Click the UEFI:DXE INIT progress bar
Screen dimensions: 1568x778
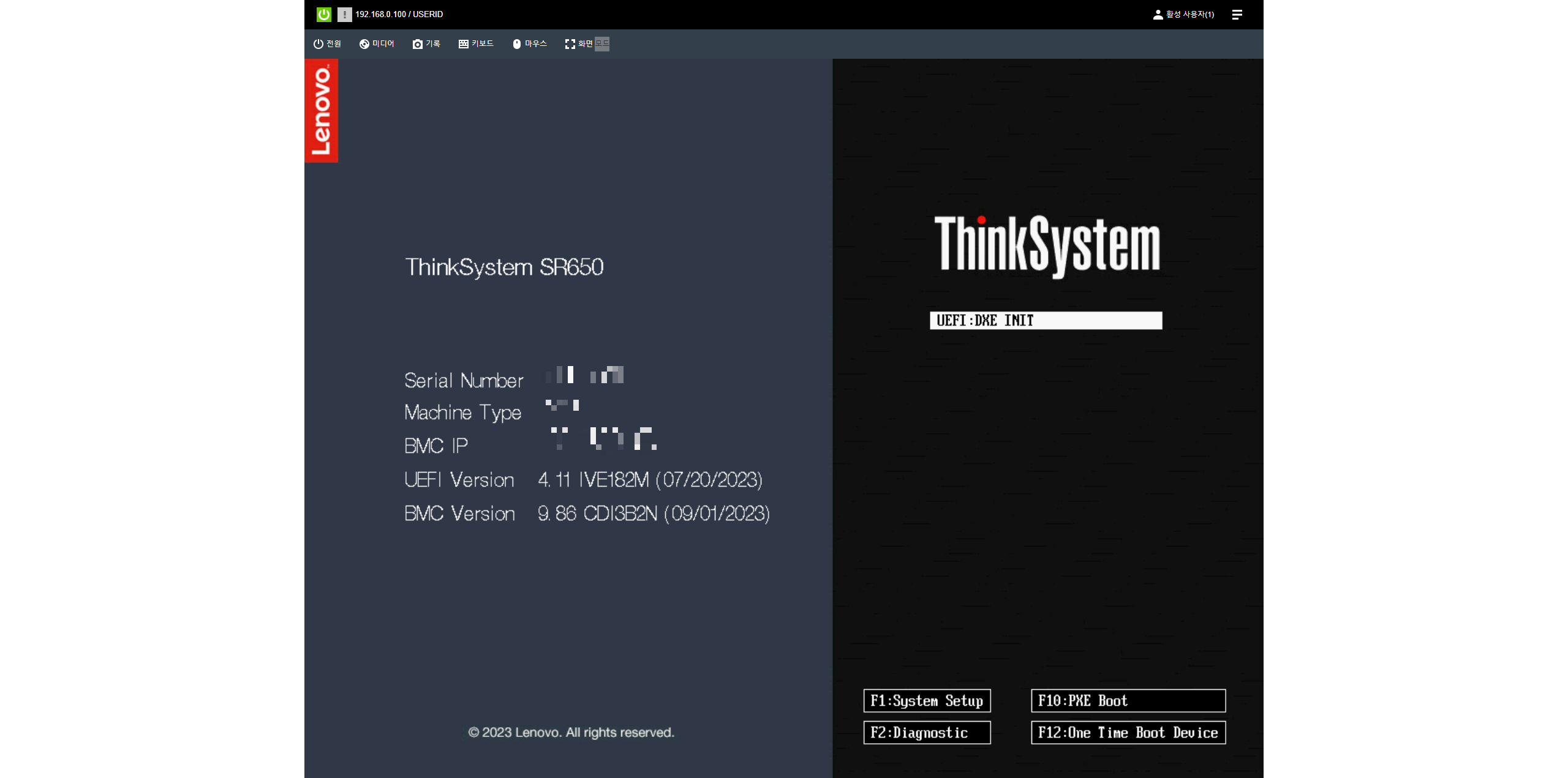click(x=1046, y=320)
